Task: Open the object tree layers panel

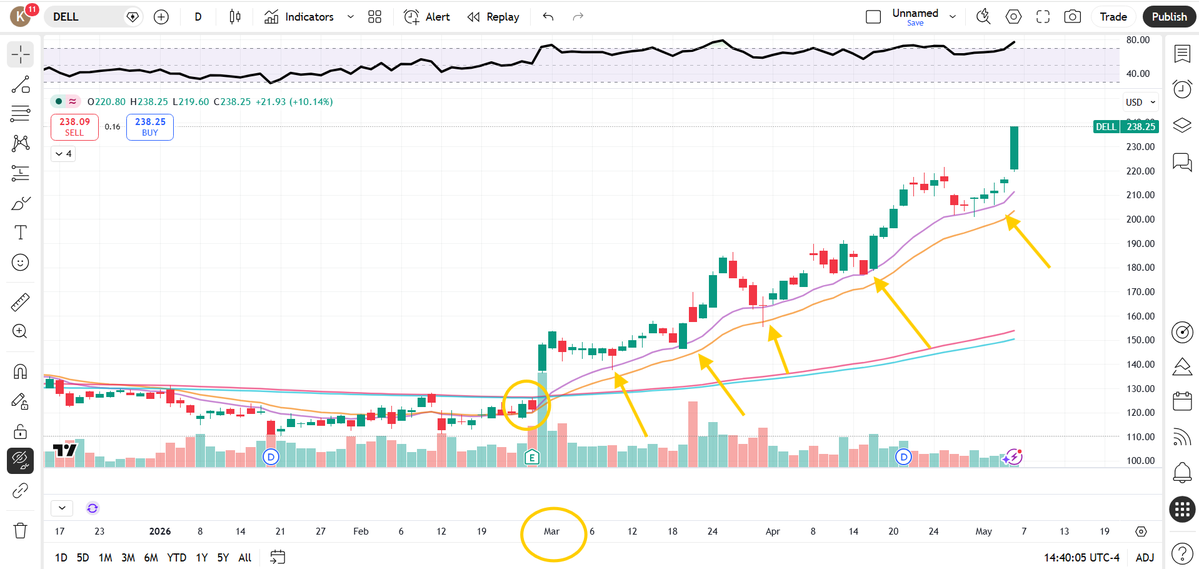Action: (x=1182, y=125)
